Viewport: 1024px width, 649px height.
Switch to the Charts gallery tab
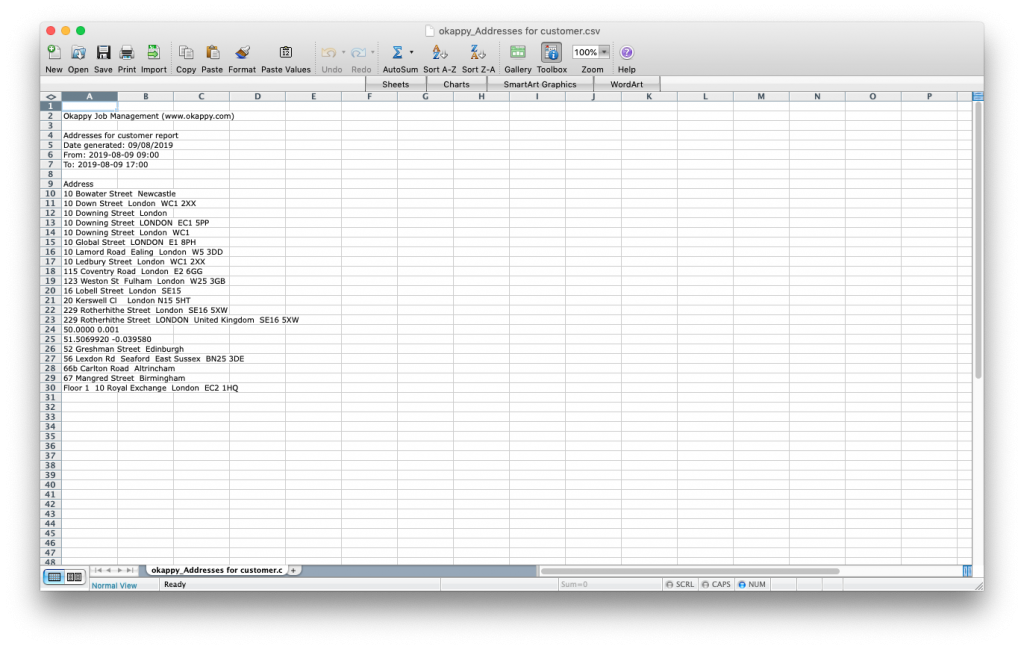pos(456,84)
